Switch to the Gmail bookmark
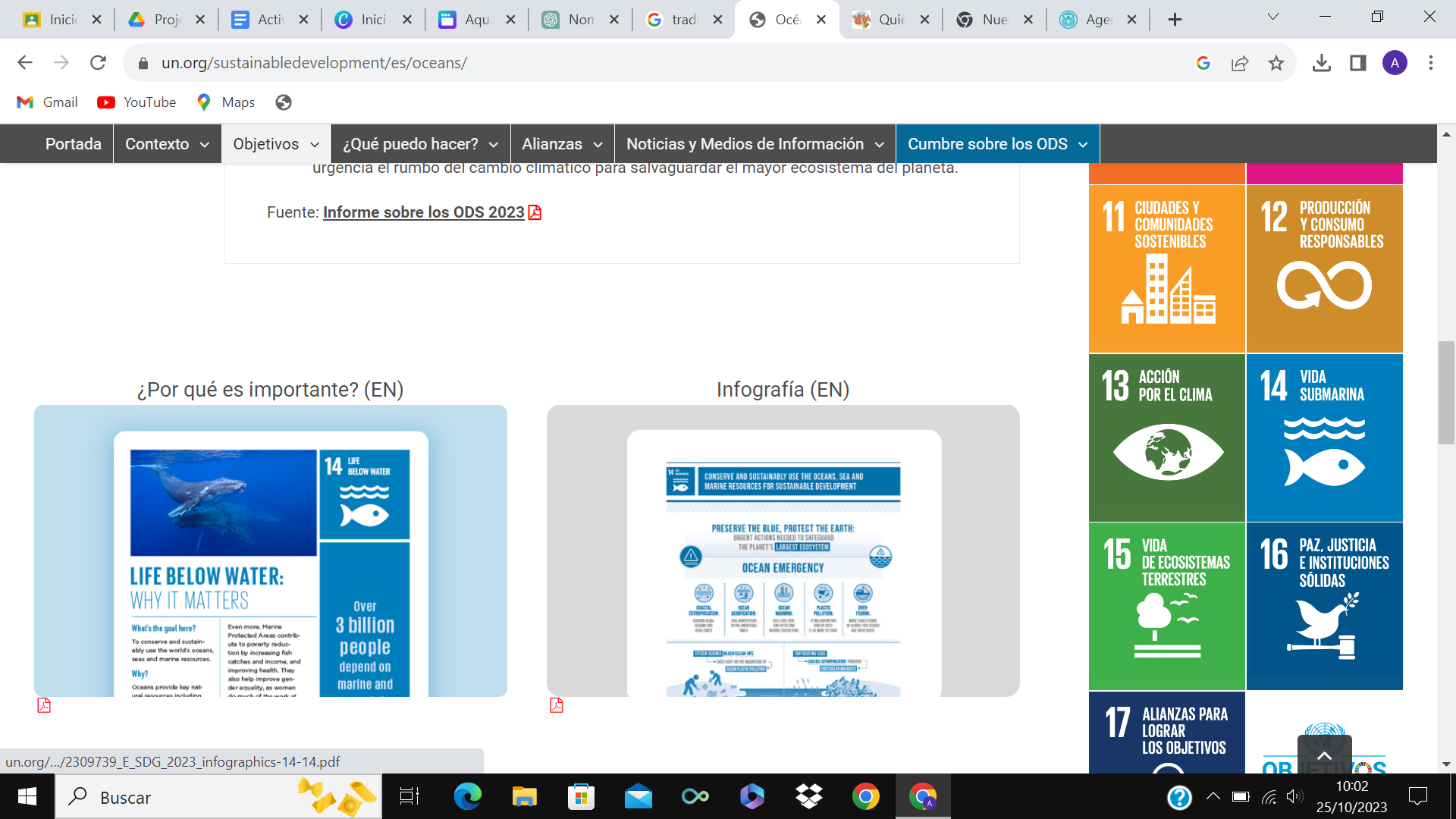This screenshot has height=819, width=1456. tap(47, 102)
